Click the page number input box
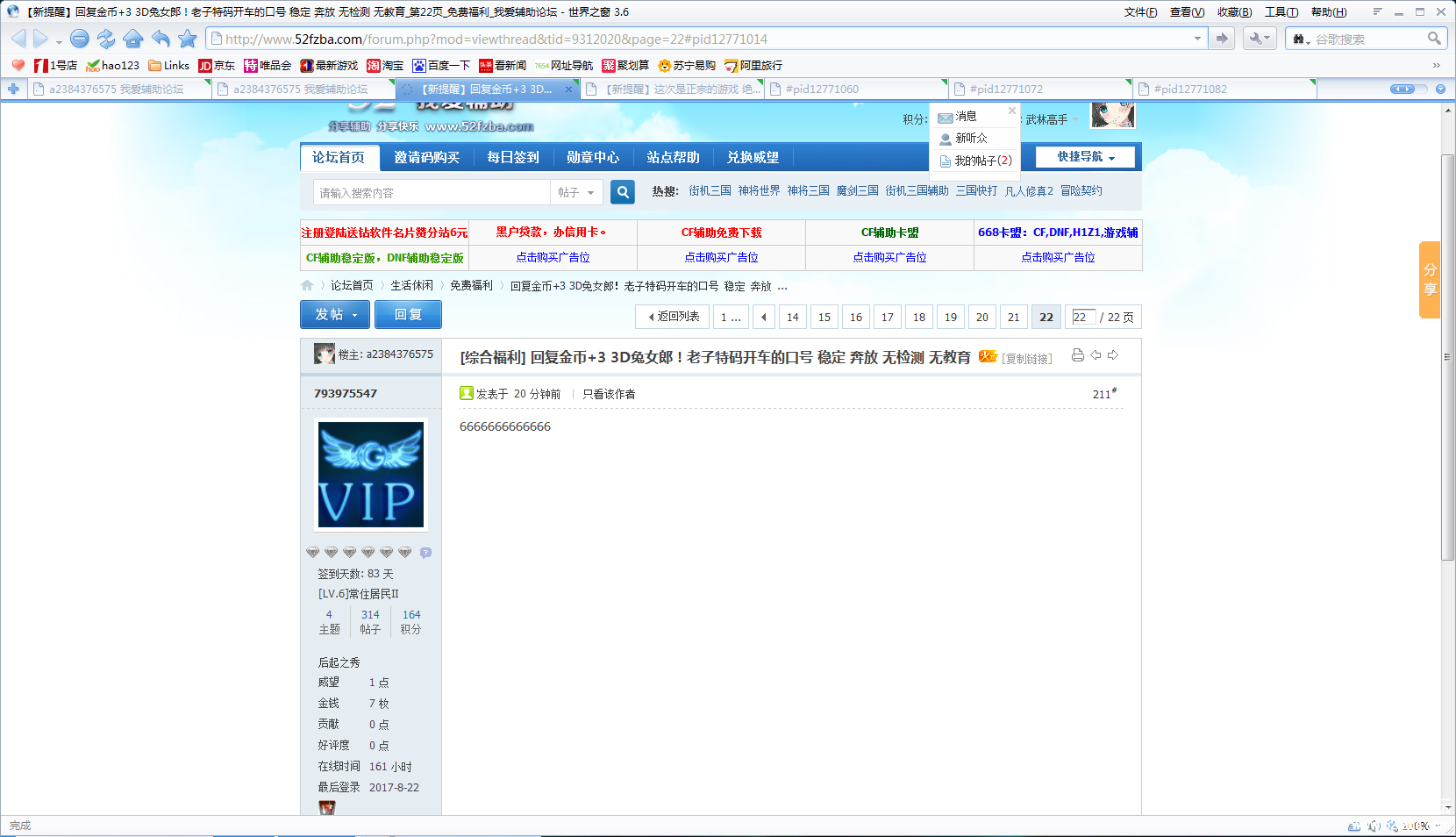Viewport: 1456px width, 837px height. (x=1083, y=317)
